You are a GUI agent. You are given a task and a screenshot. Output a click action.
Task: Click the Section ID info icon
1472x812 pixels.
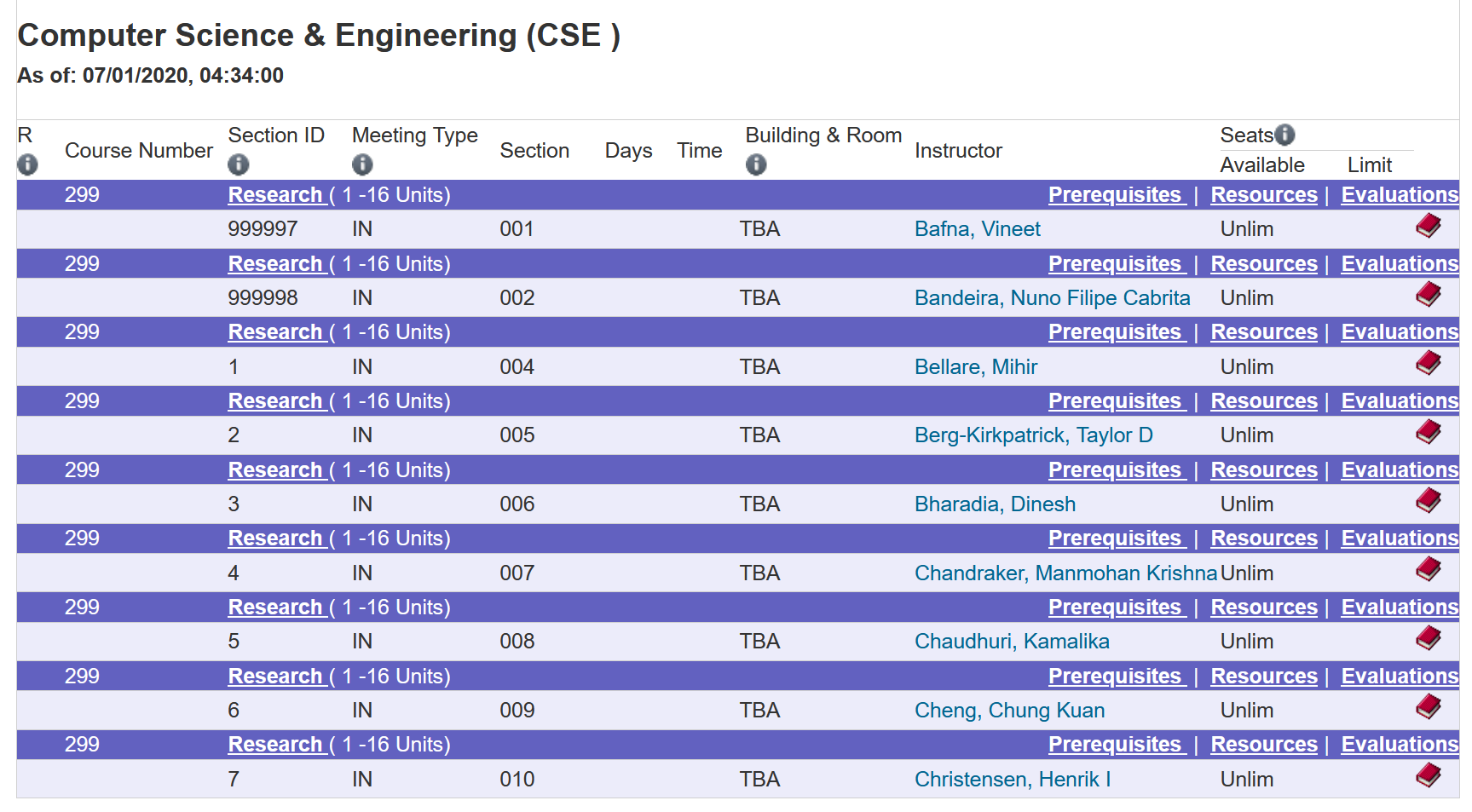[239, 164]
